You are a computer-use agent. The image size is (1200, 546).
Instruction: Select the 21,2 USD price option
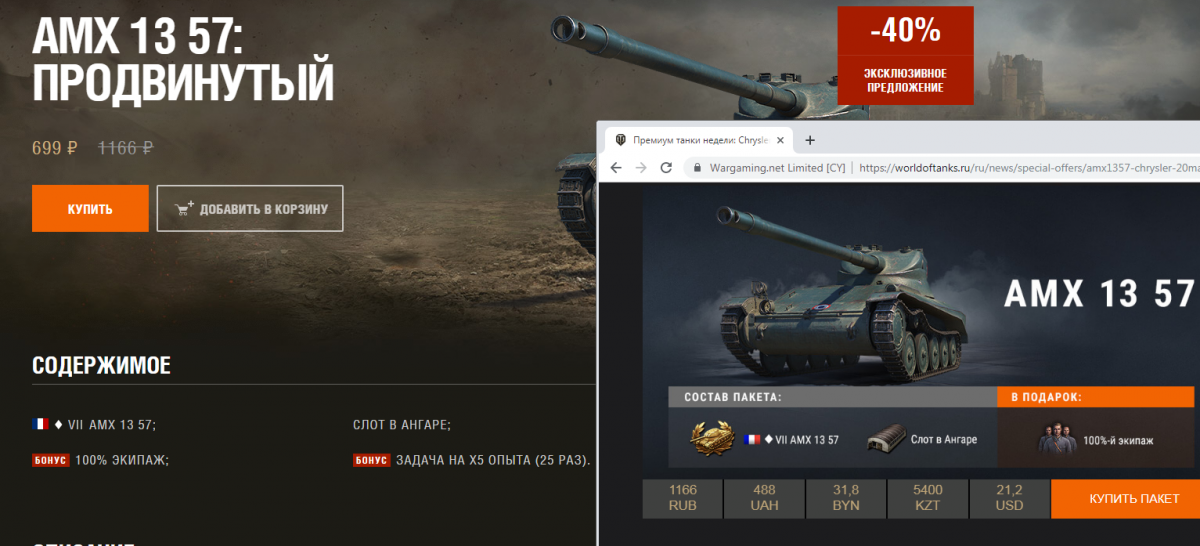point(1009,498)
